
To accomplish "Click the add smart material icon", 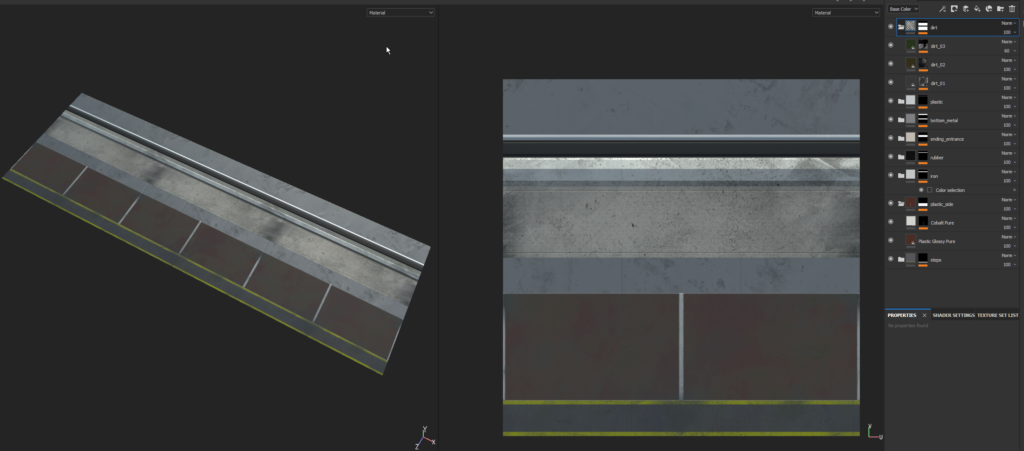I will (989, 8).
